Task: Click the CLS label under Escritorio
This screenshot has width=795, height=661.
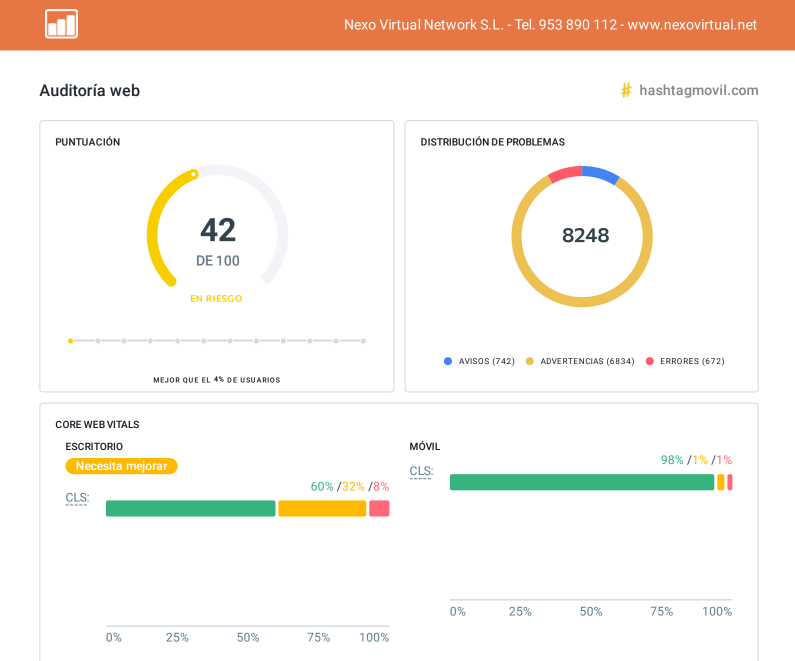Action: (x=77, y=498)
